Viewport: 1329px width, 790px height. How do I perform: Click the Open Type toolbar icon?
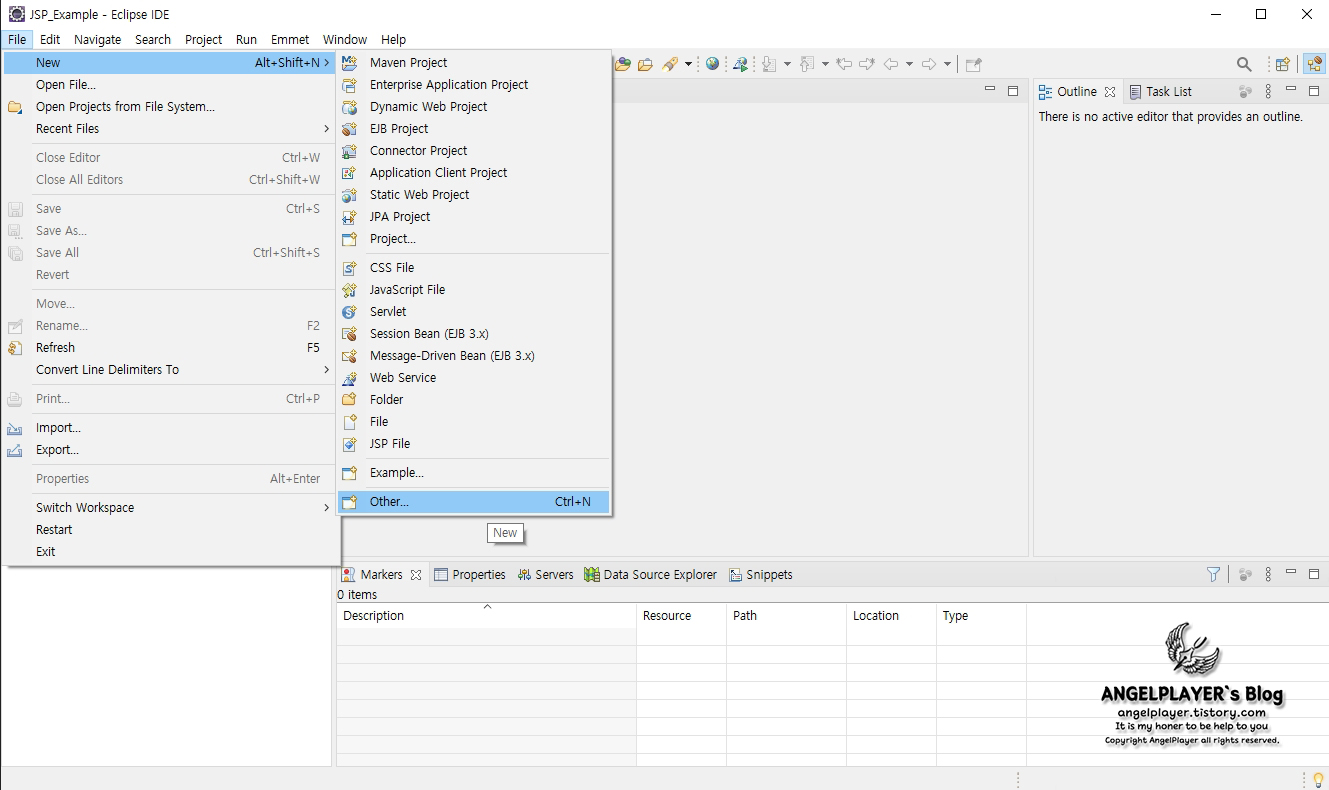pos(623,64)
